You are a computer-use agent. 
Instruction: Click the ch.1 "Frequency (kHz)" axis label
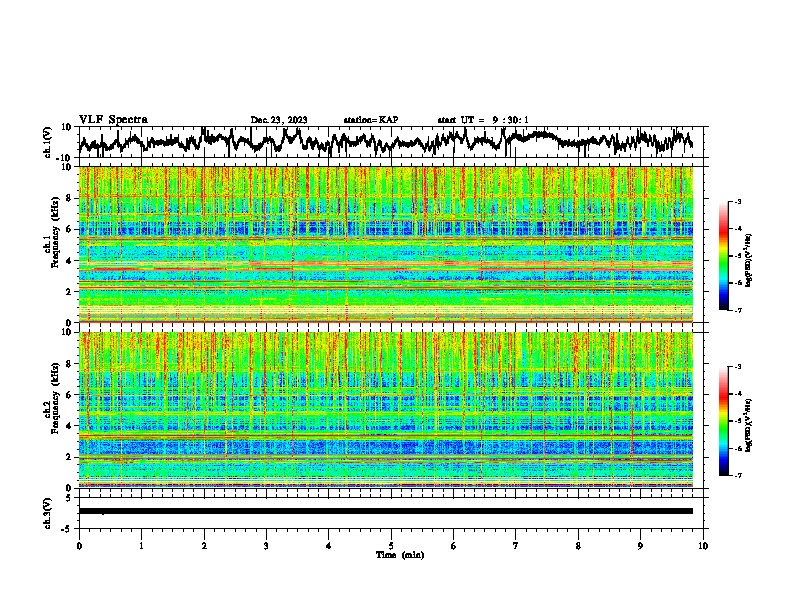click(x=55, y=233)
